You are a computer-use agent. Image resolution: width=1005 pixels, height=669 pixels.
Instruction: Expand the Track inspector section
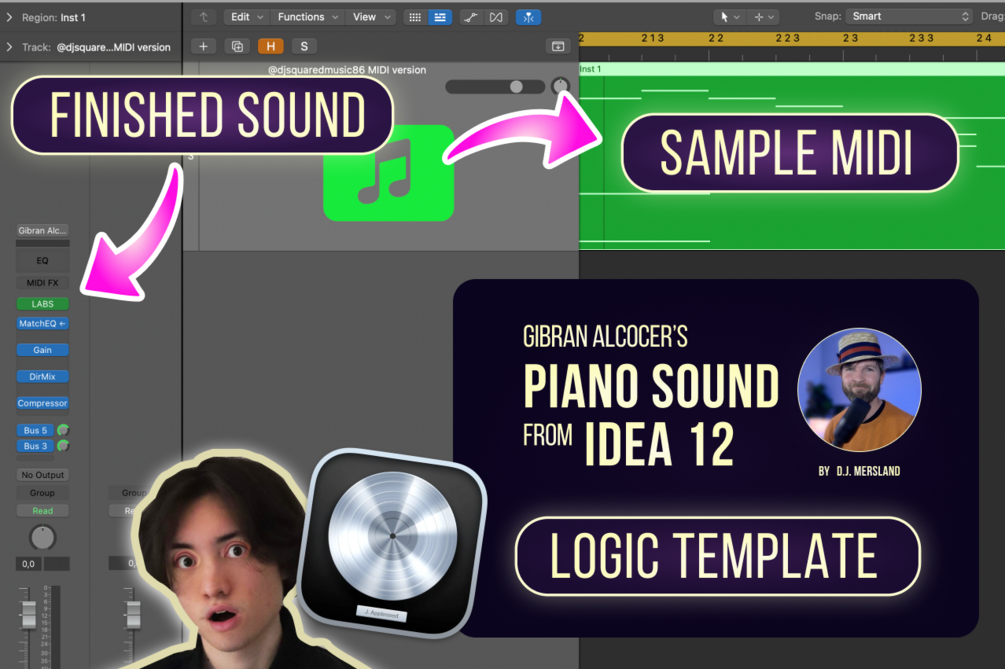pyautogui.click(x=9, y=47)
